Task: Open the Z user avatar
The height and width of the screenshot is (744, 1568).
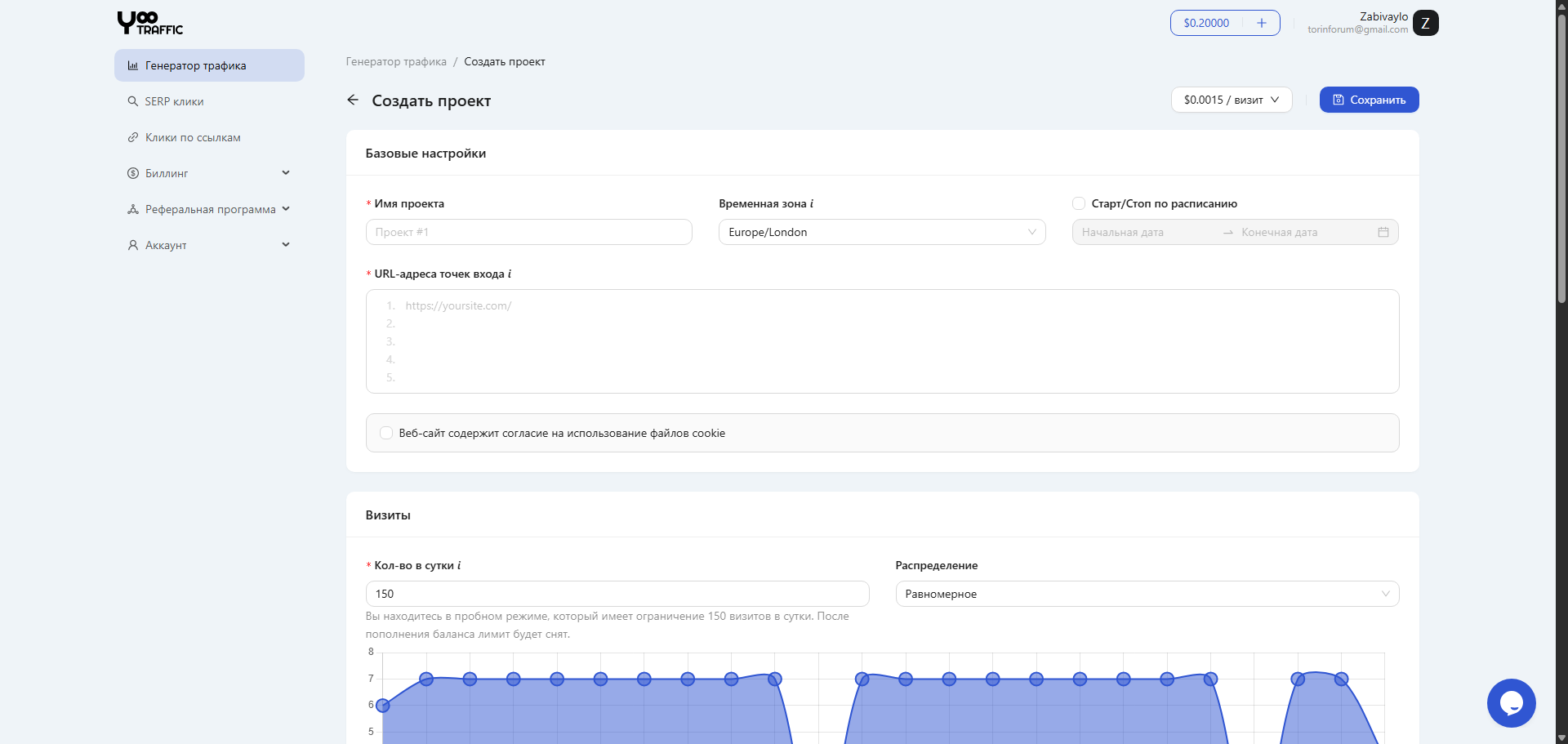Action: (x=1426, y=23)
